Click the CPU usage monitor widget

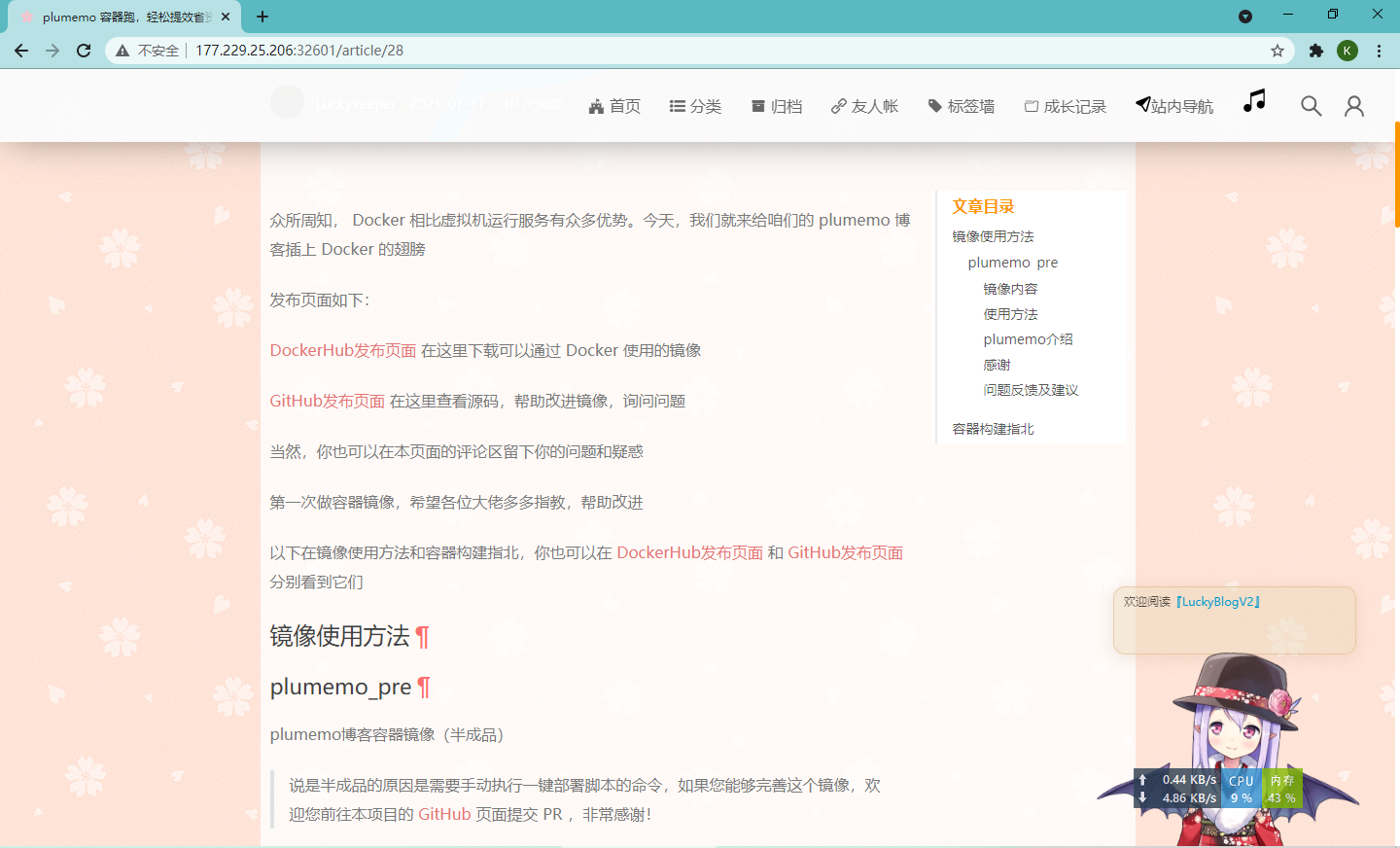[1241, 789]
